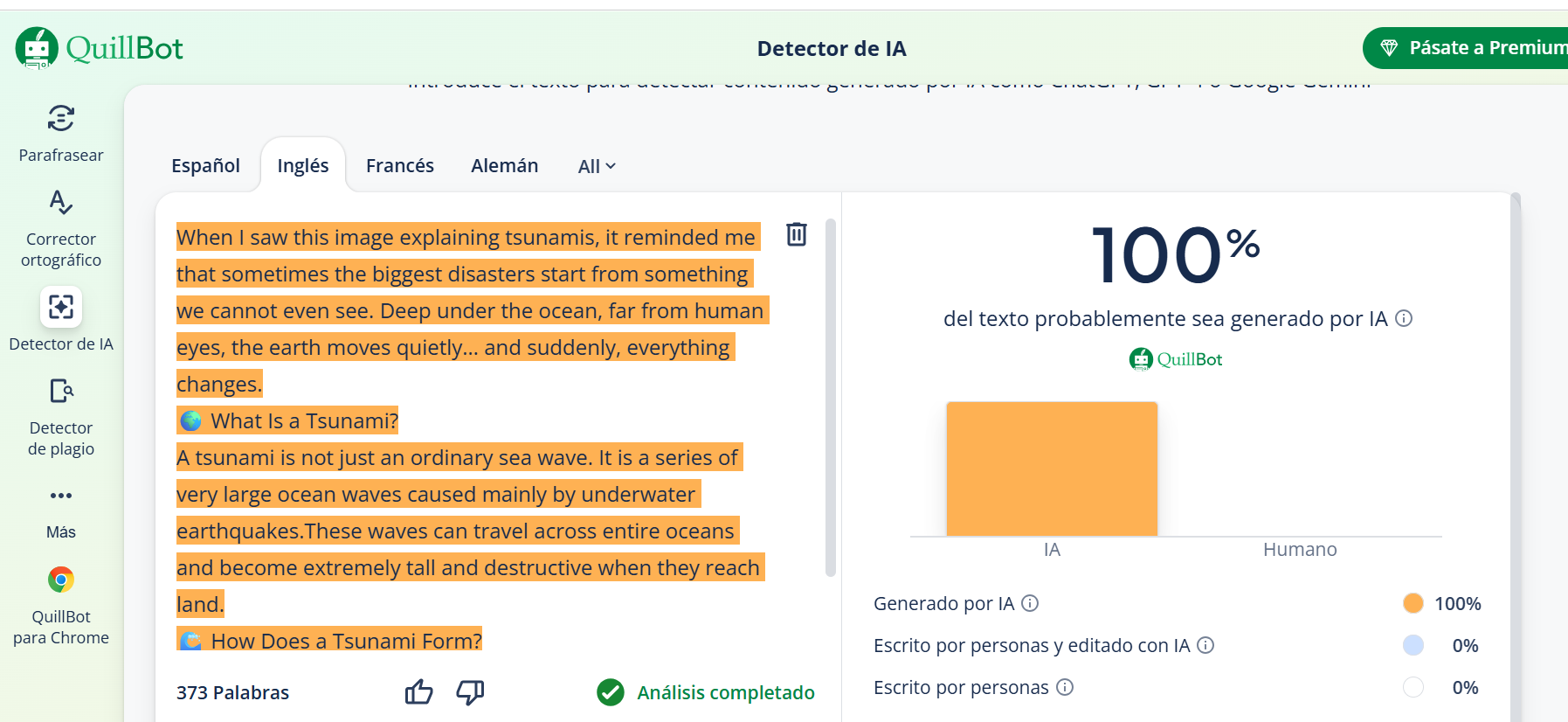Screen dimensions: 1568x722
Task: Show more tools with Más dots
Action: [x=61, y=496]
